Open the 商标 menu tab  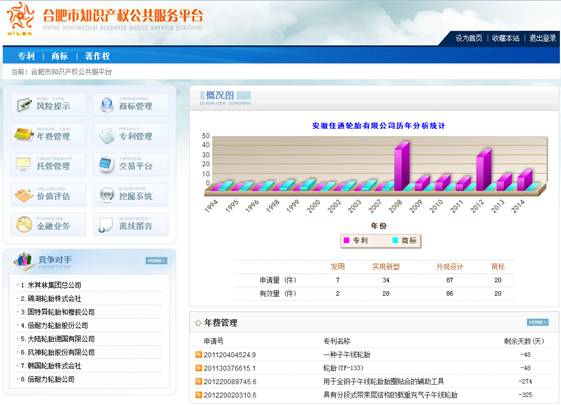(x=59, y=56)
